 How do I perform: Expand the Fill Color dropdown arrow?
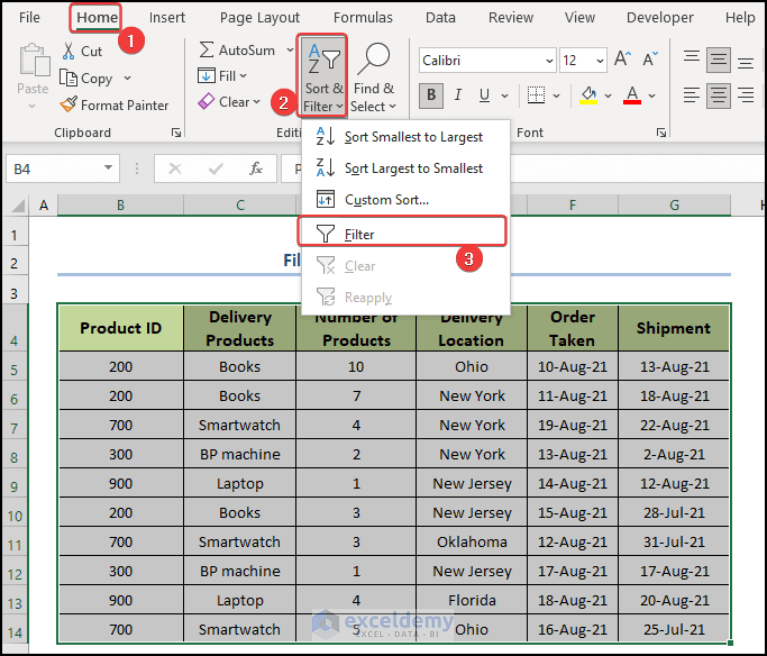click(x=608, y=96)
